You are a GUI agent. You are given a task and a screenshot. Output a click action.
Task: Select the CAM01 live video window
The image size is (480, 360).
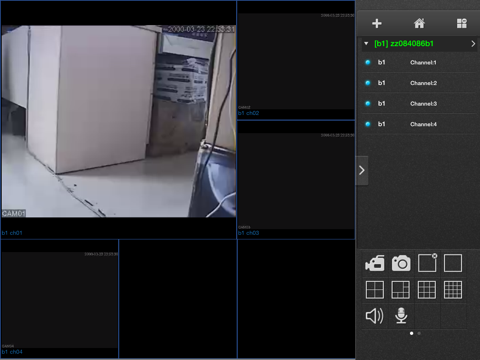click(118, 121)
